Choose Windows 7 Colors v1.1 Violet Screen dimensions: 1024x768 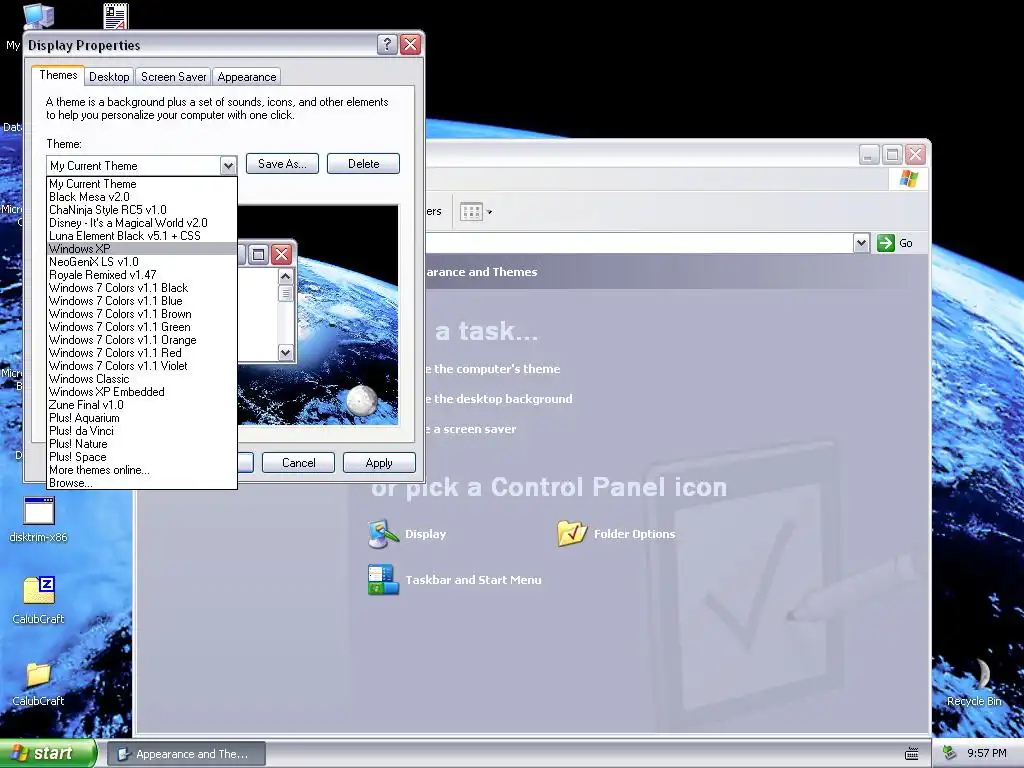142,366
